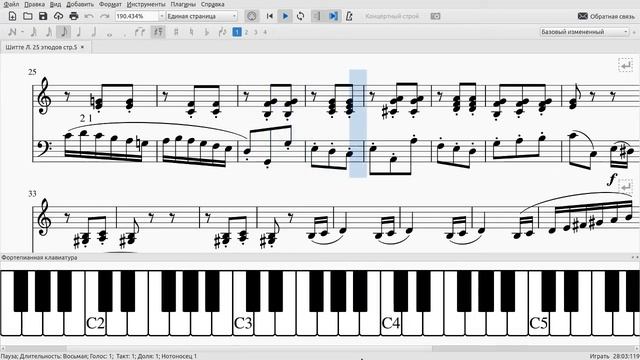Open Обратная связь feedback link
640x360 pixels.
tap(606, 16)
